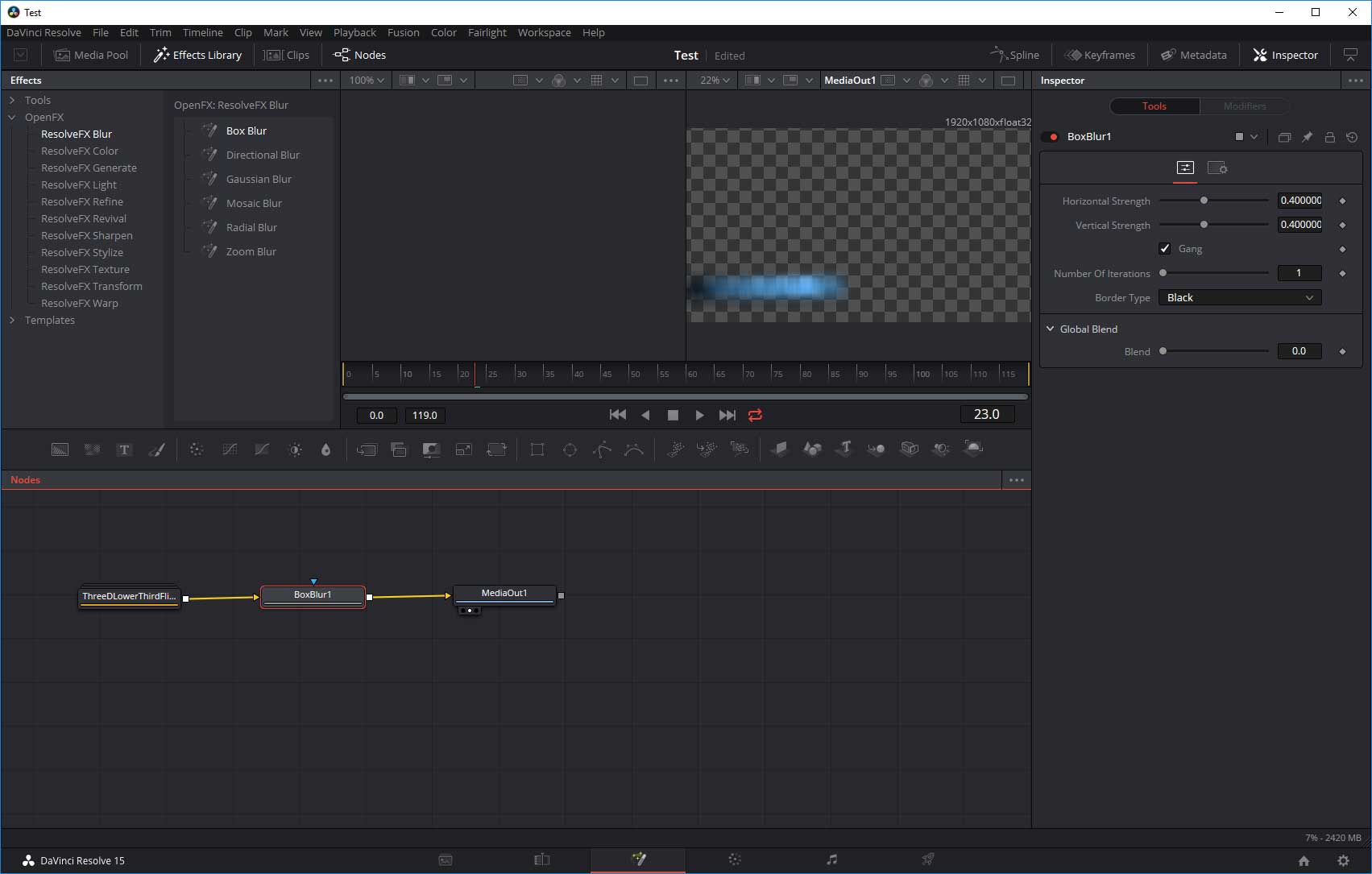The image size is (1372, 874).
Task: Add an Ellipse mask node
Action: pyautogui.click(x=570, y=449)
